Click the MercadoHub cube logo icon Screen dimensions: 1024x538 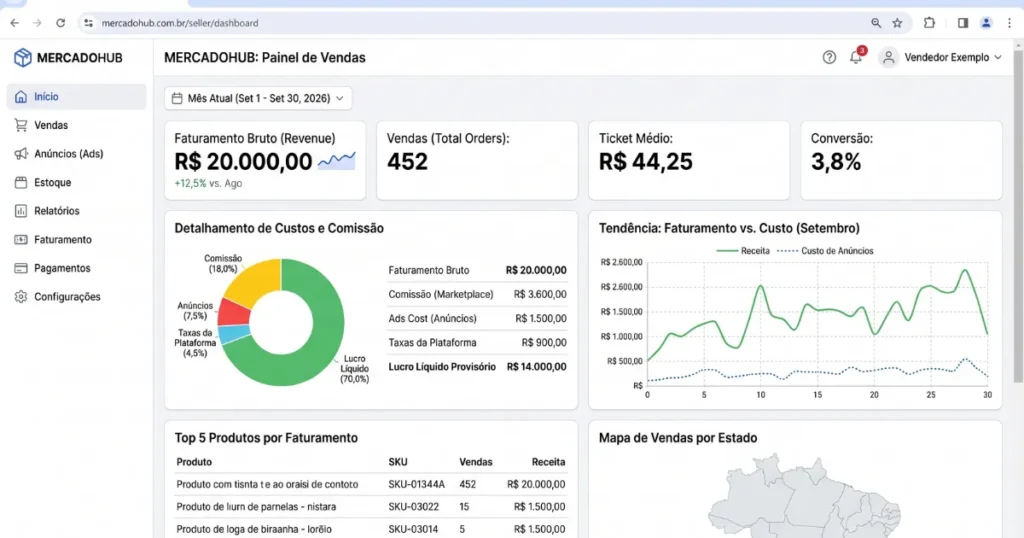click(x=23, y=57)
